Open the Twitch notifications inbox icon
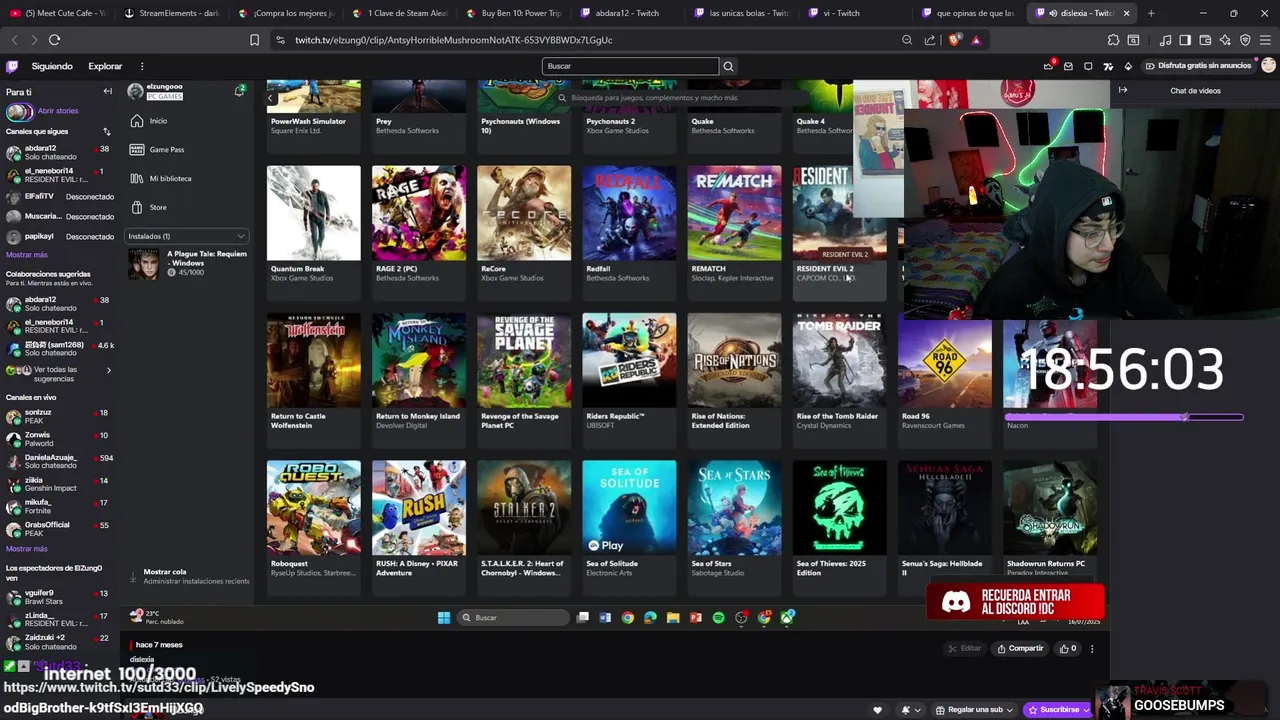Image resolution: width=1280 pixels, height=720 pixels. [x=1068, y=66]
